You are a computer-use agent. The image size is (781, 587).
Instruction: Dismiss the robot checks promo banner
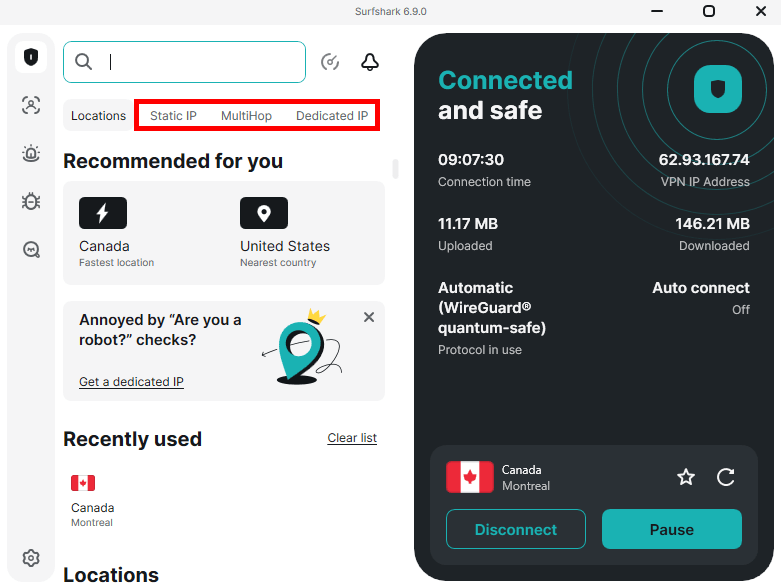[369, 317]
